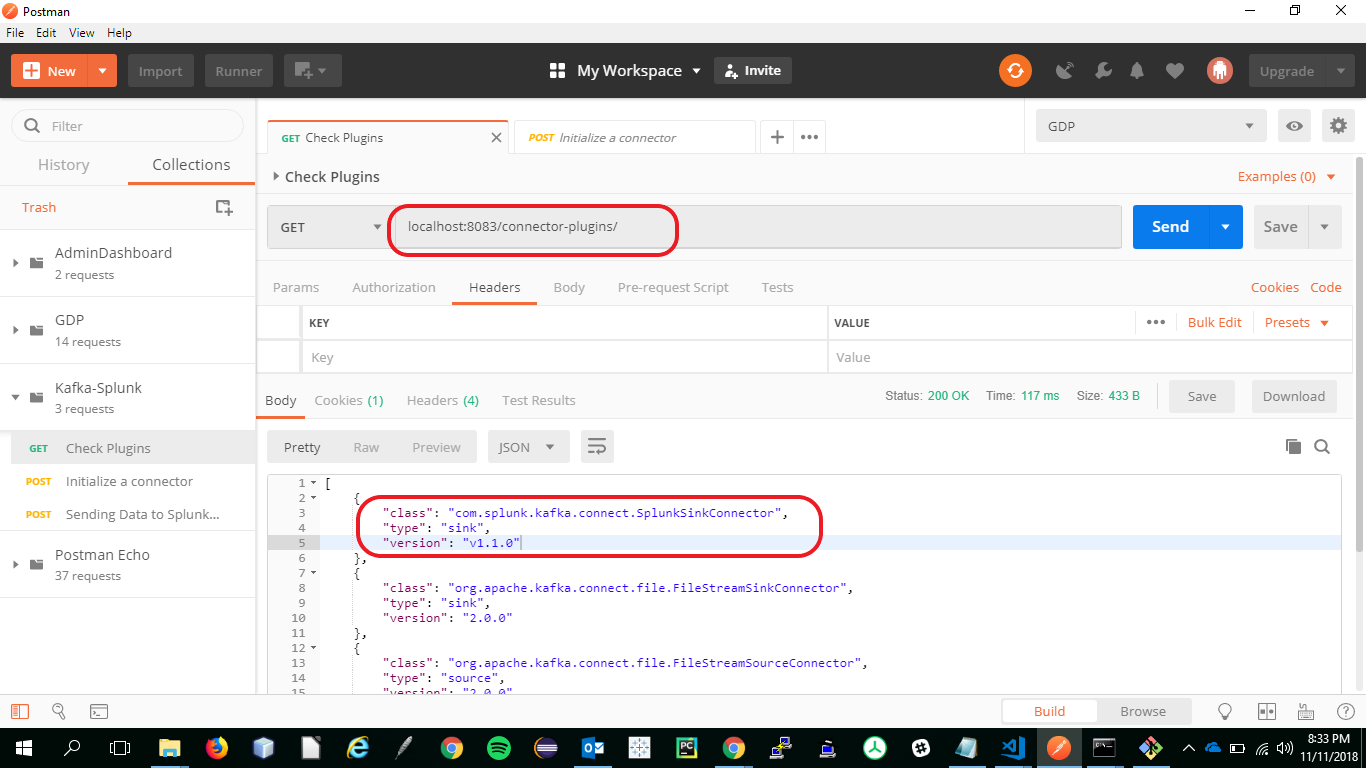The width and height of the screenshot is (1366, 768).
Task: Switch to Browse mode
Action: (1143, 711)
